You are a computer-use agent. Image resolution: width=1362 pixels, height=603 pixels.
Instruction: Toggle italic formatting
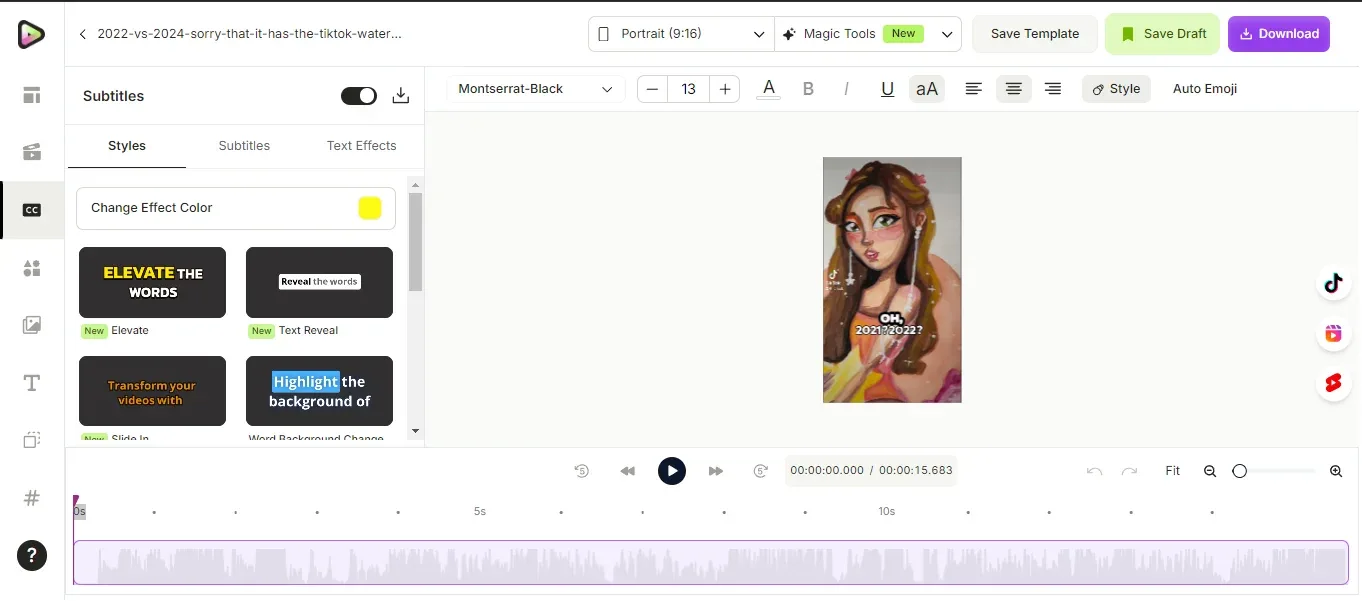846,89
